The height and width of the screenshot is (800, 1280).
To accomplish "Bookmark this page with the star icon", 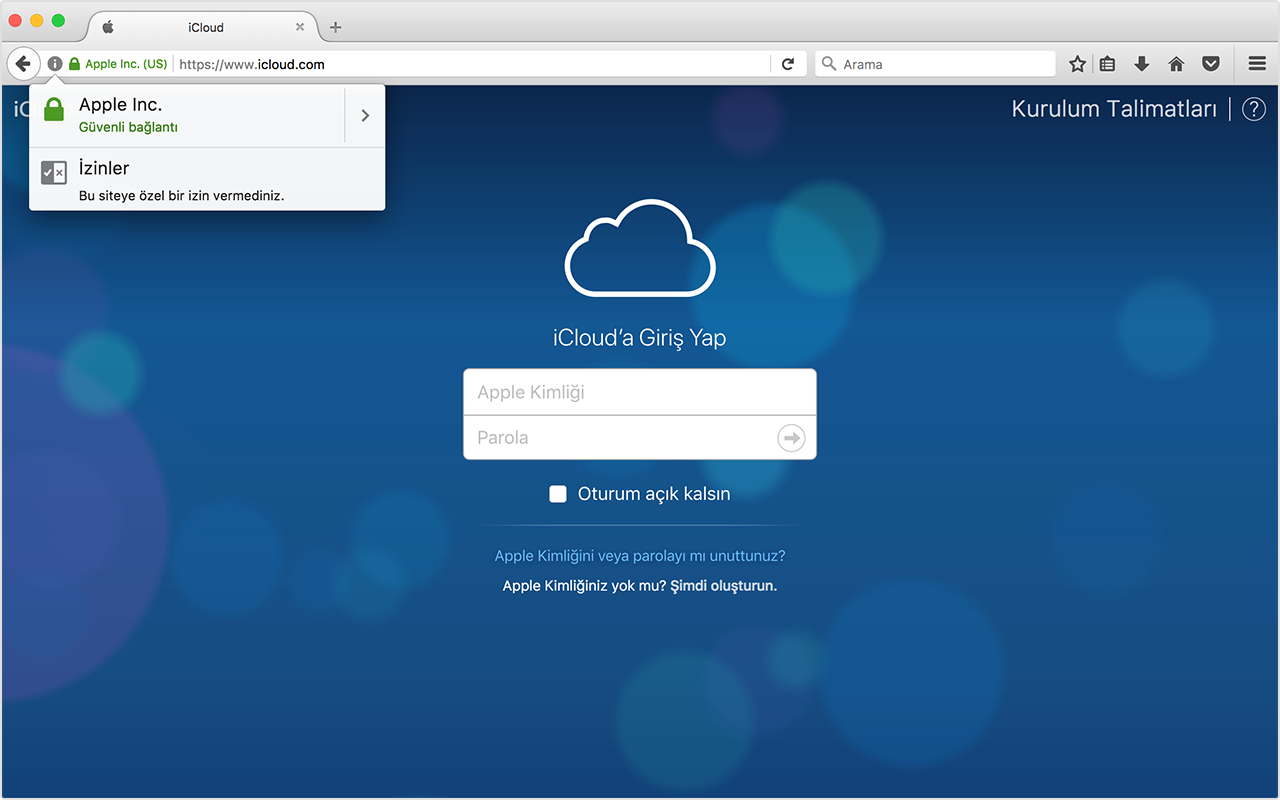I will 1077,64.
